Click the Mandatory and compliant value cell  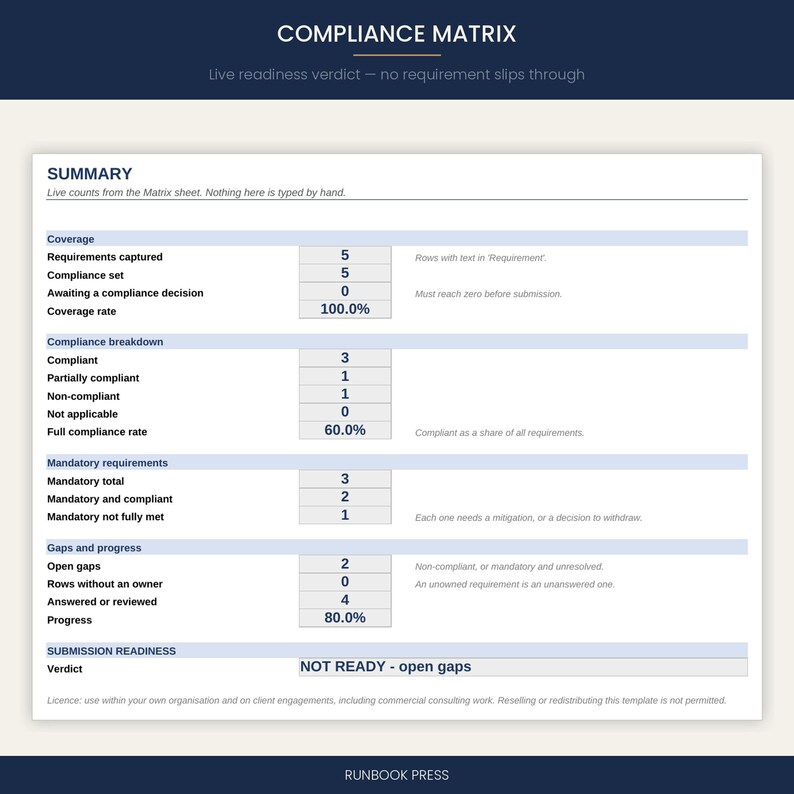click(x=345, y=497)
